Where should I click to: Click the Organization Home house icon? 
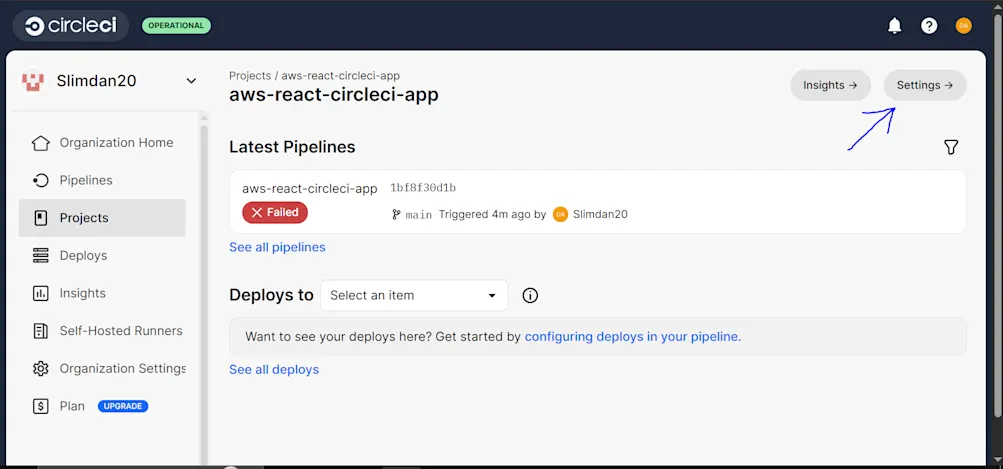click(x=40, y=143)
